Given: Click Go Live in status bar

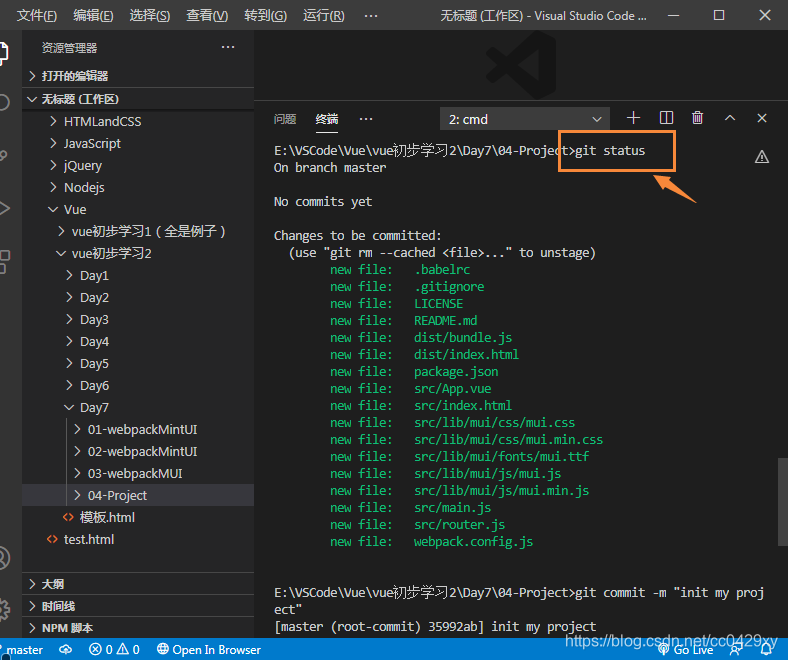Looking at the screenshot, I should pyautogui.click(x=685, y=650).
